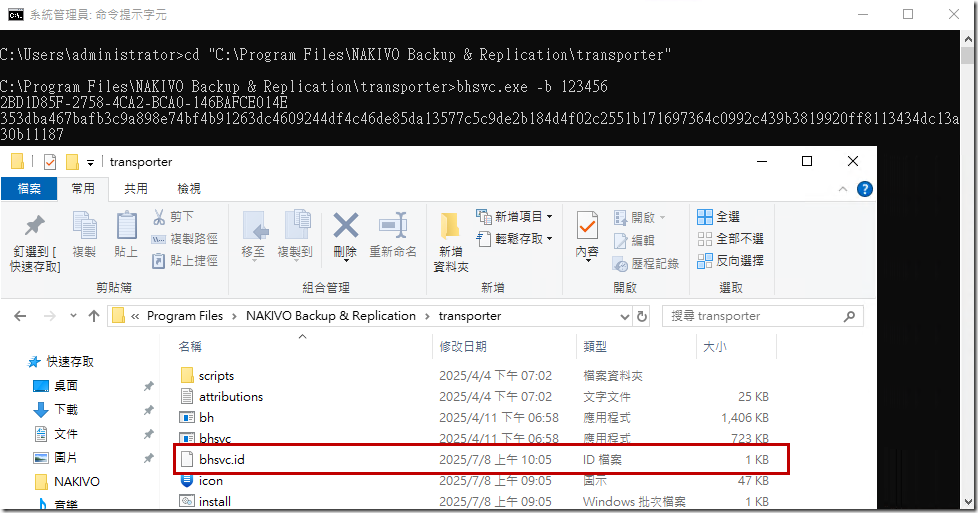Open the File ribbon tab
The image size is (978, 513).
point(29,188)
